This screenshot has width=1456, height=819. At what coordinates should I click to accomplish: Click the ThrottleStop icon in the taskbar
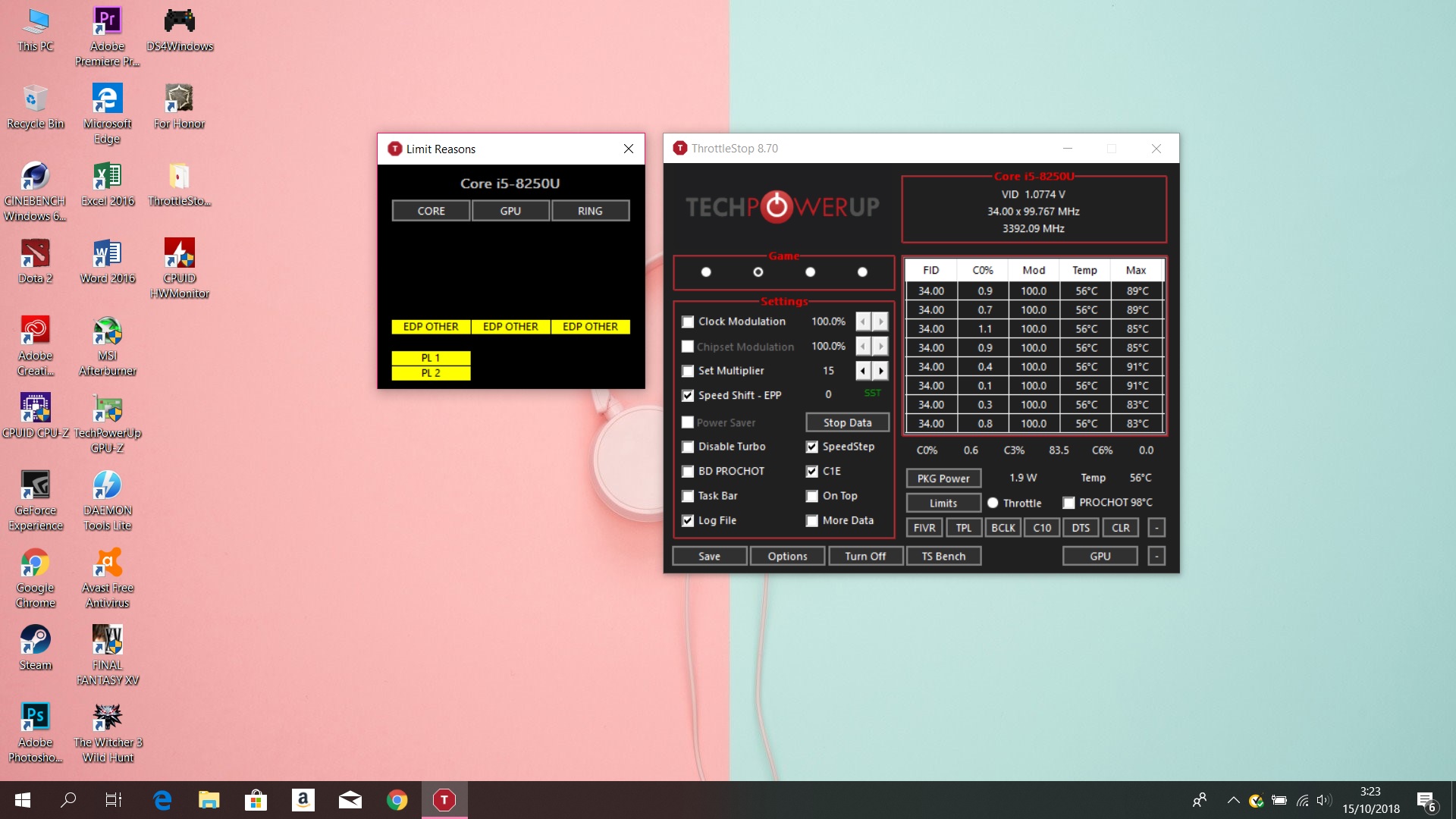click(444, 799)
